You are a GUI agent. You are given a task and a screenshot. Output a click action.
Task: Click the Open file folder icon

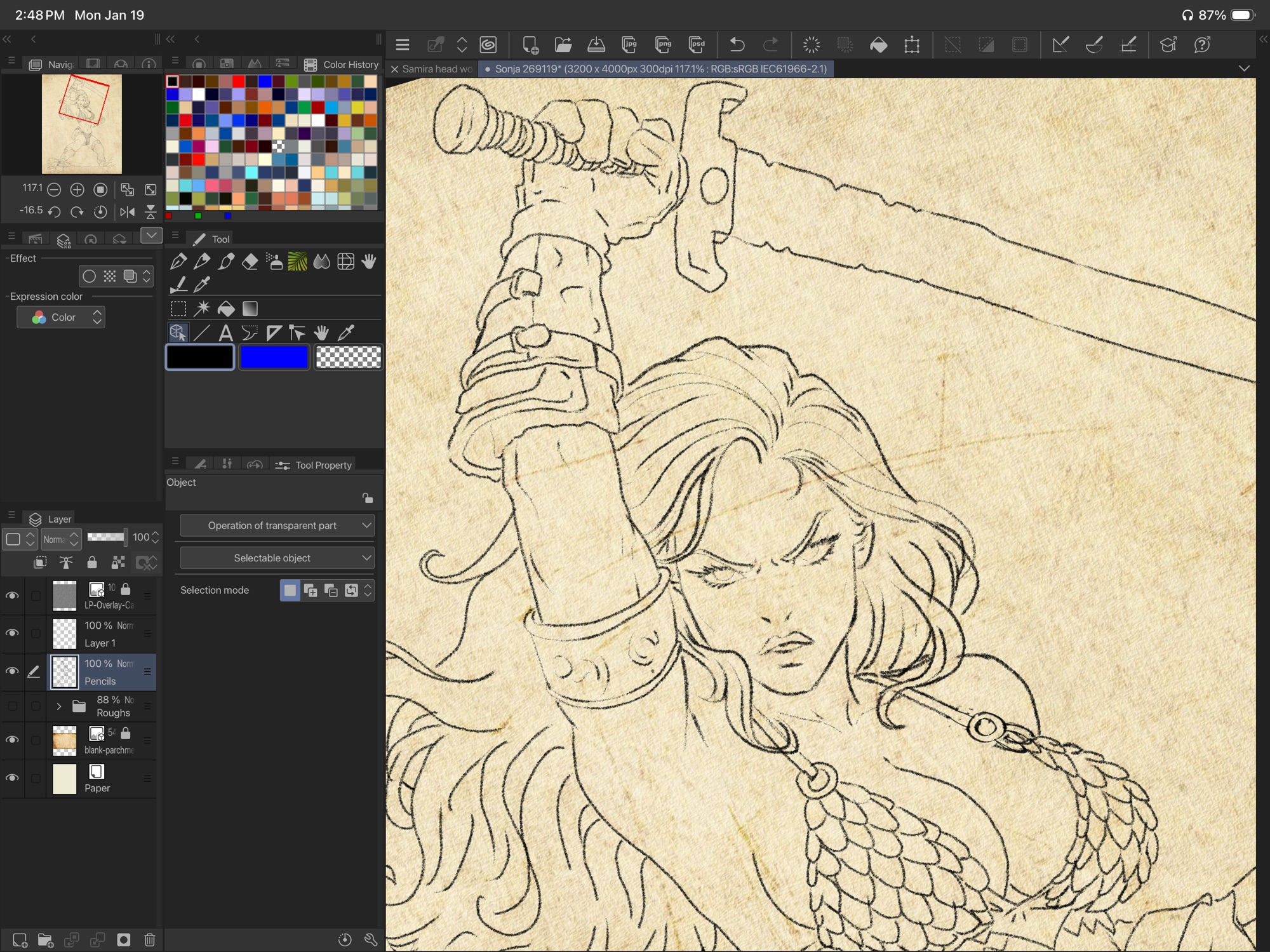point(563,44)
